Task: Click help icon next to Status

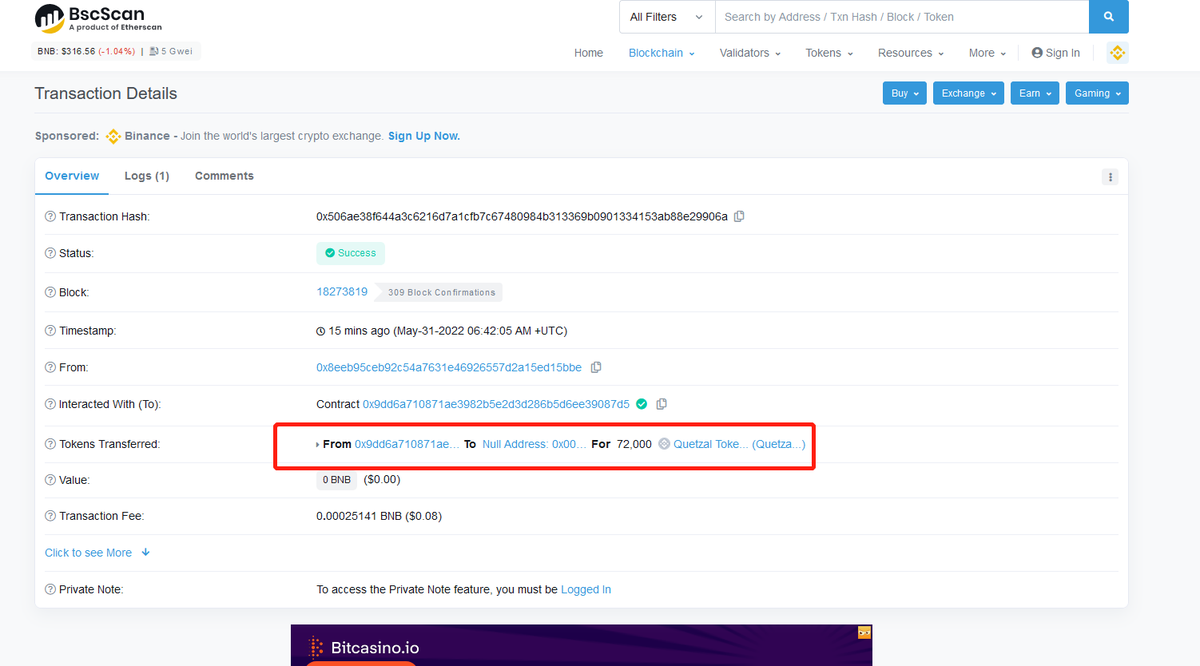Action: click(50, 253)
